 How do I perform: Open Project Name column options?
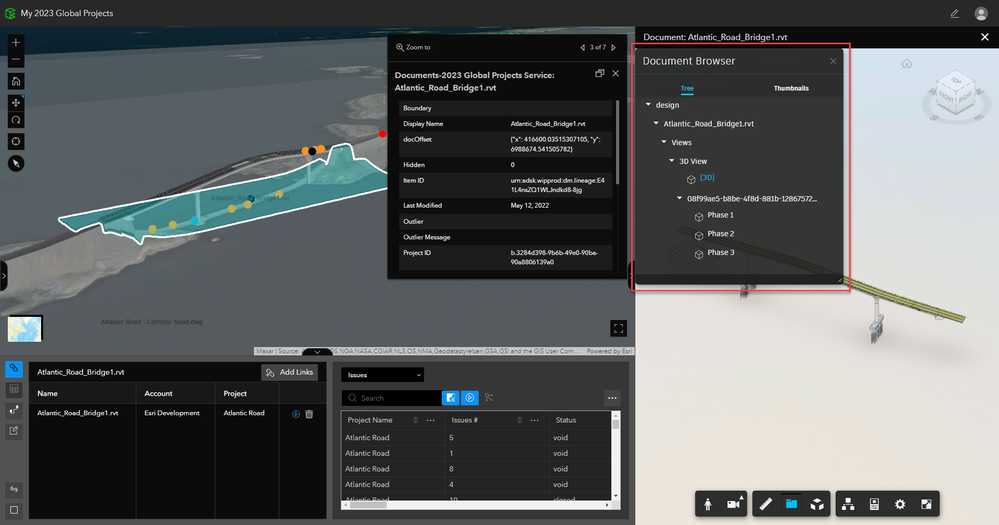point(431,420)
